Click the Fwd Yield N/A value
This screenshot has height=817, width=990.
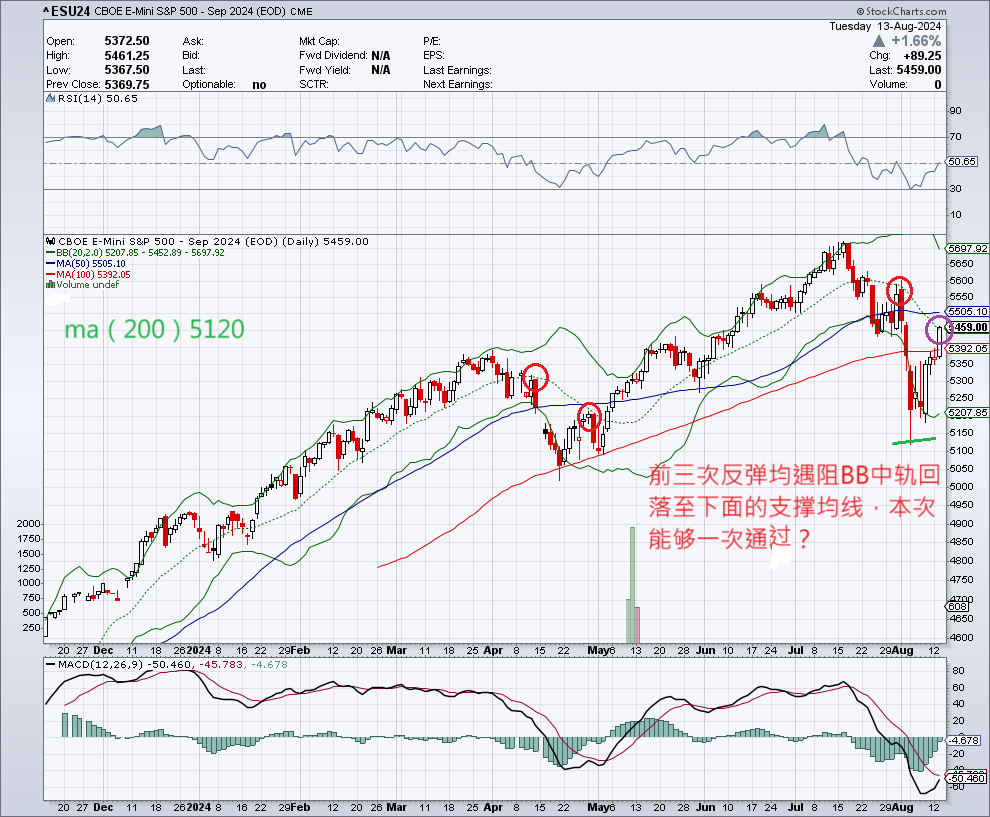[381, 70]
